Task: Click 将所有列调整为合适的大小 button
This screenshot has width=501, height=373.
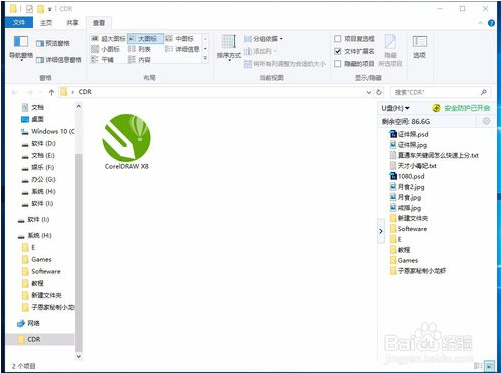Action: click(285, 64)
